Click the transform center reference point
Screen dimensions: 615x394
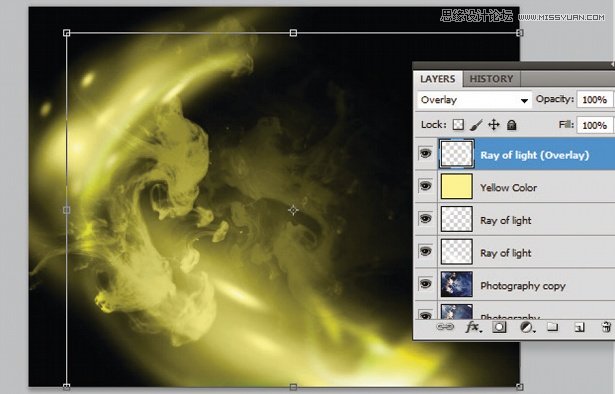(293, 210)
